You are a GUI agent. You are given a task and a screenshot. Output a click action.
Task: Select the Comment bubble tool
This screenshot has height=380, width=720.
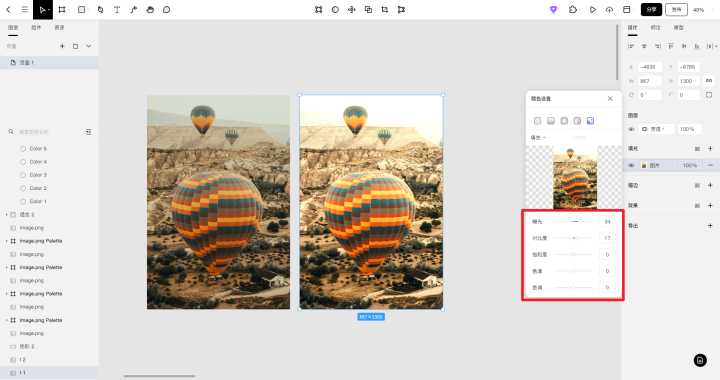point(167,10)
